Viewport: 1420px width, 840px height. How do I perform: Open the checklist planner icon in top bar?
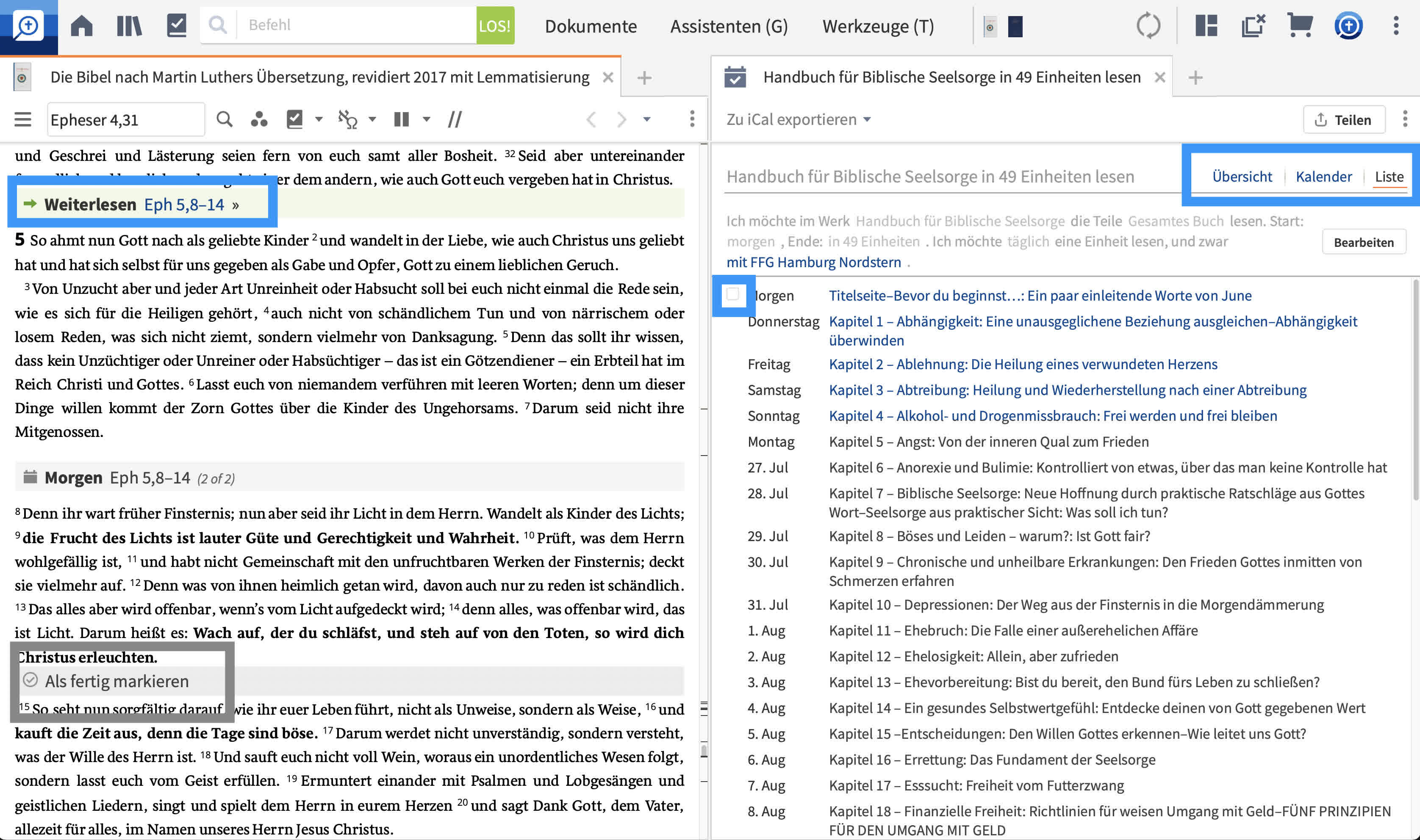pos(177,26)
